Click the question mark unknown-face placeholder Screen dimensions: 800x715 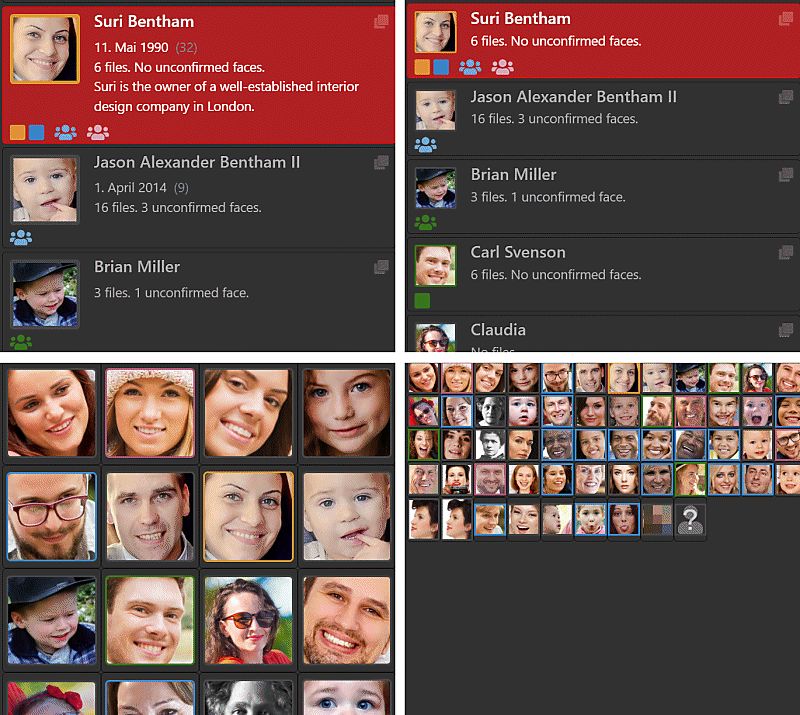(690, 520)
